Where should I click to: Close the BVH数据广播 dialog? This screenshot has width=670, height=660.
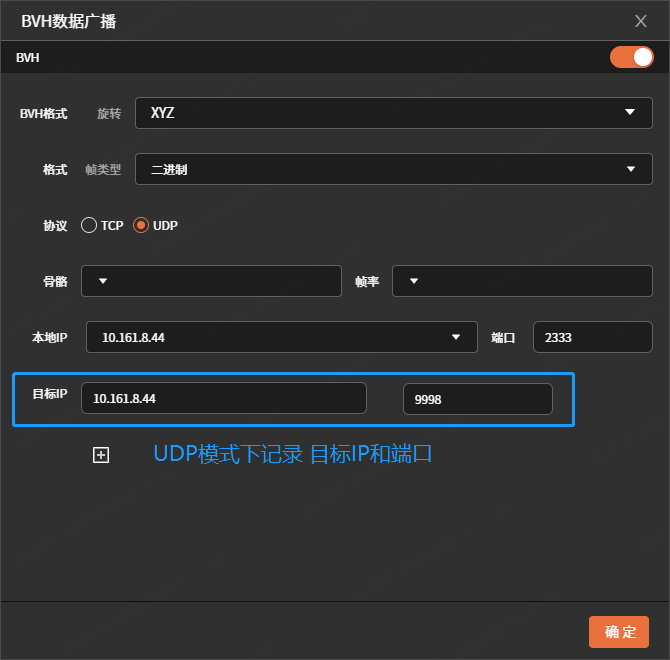click(x=641, y=21)
